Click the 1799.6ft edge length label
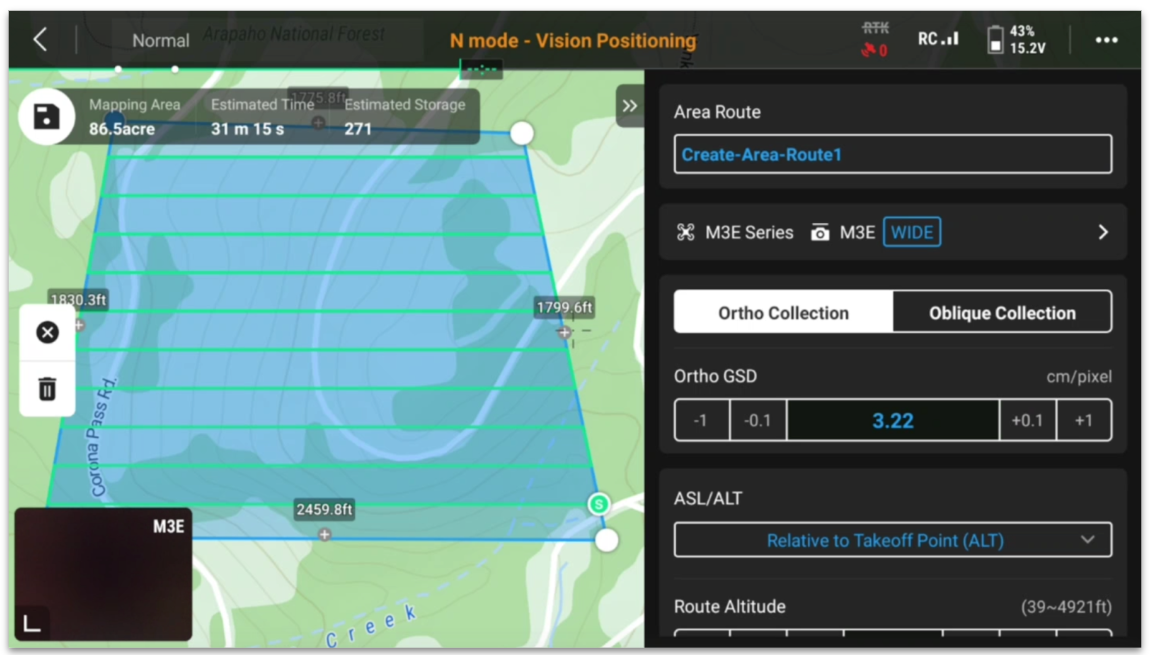Screen dimensions: 1151x655 tap(564, 308)
